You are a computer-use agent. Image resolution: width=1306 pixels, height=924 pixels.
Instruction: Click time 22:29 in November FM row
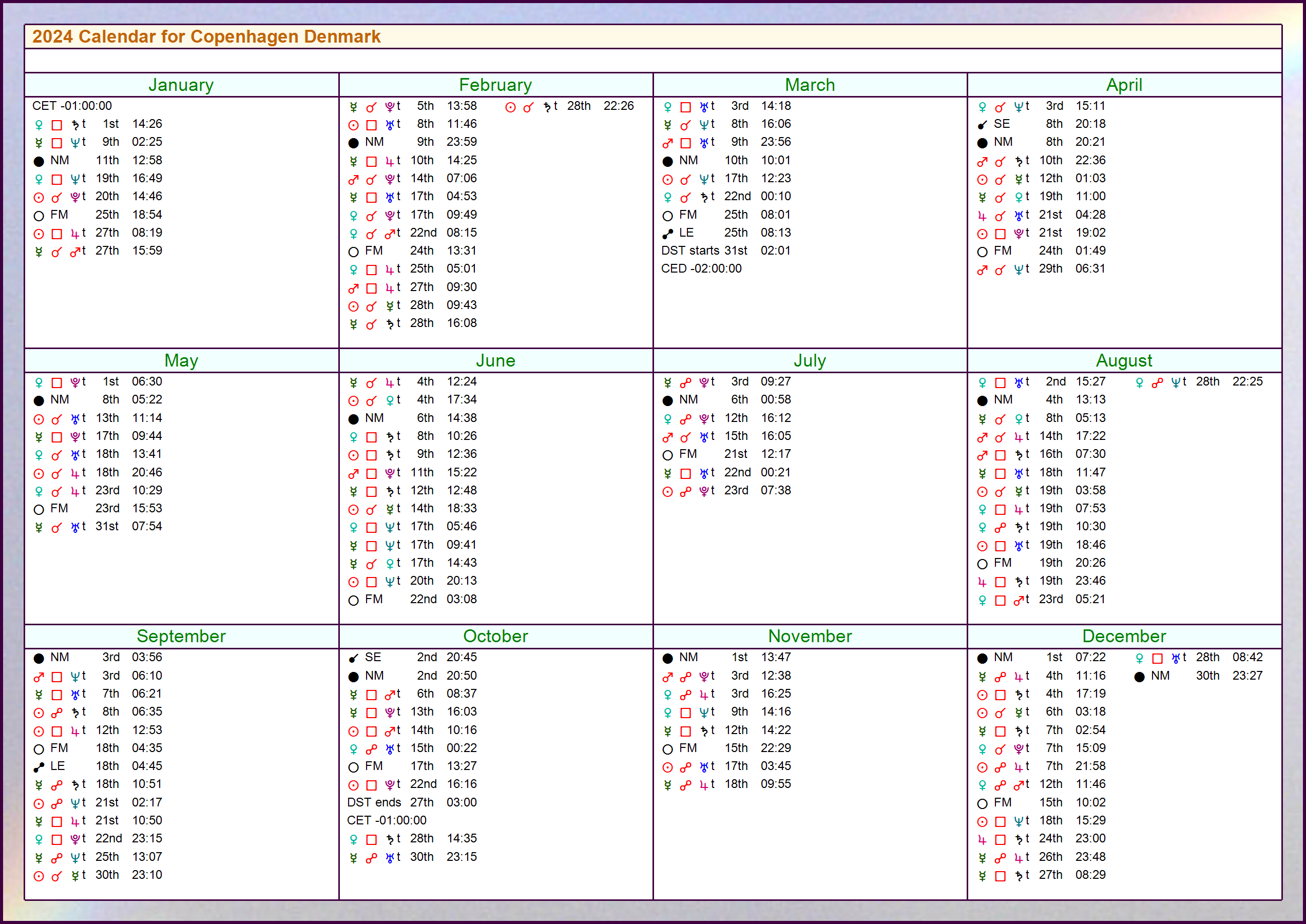tap(776, 749)
